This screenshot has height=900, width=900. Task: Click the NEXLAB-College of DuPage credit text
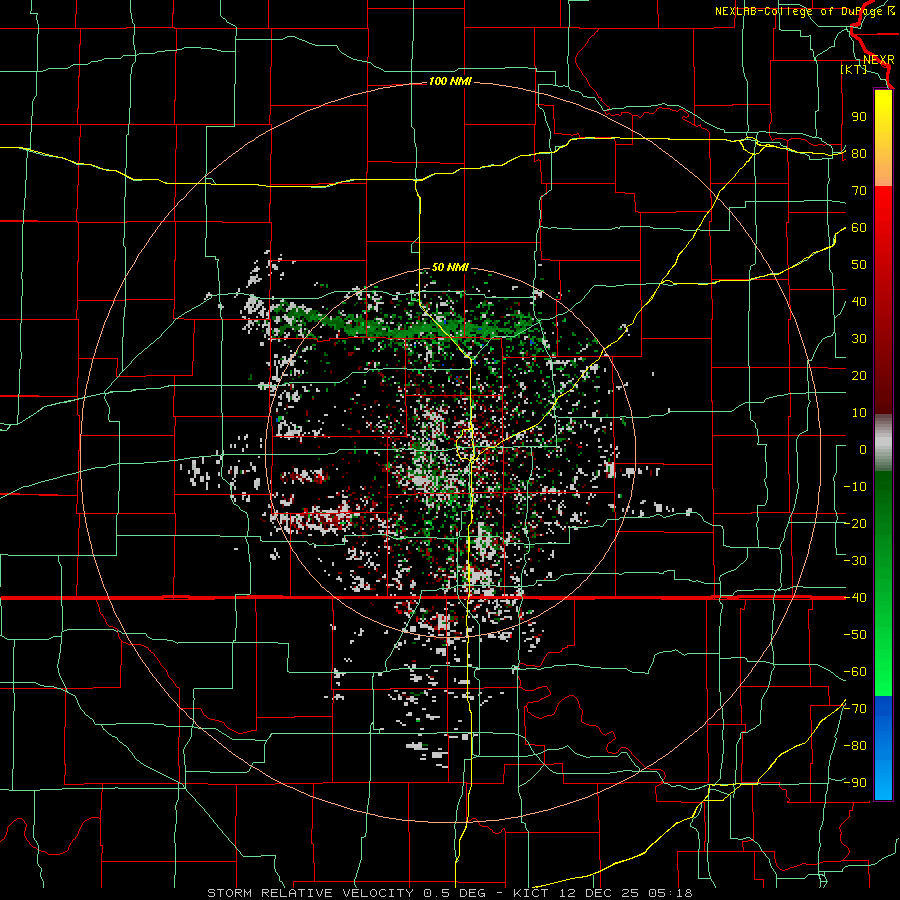804,11
